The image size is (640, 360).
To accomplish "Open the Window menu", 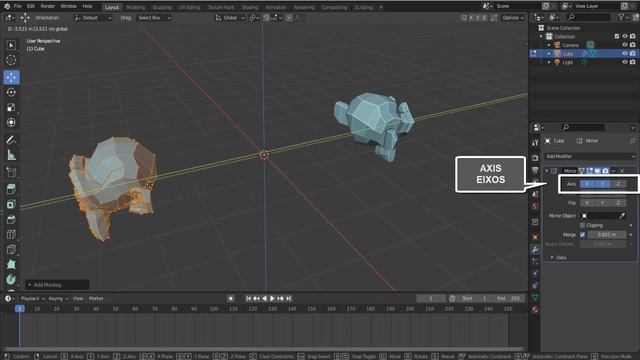I will point(69,7).
